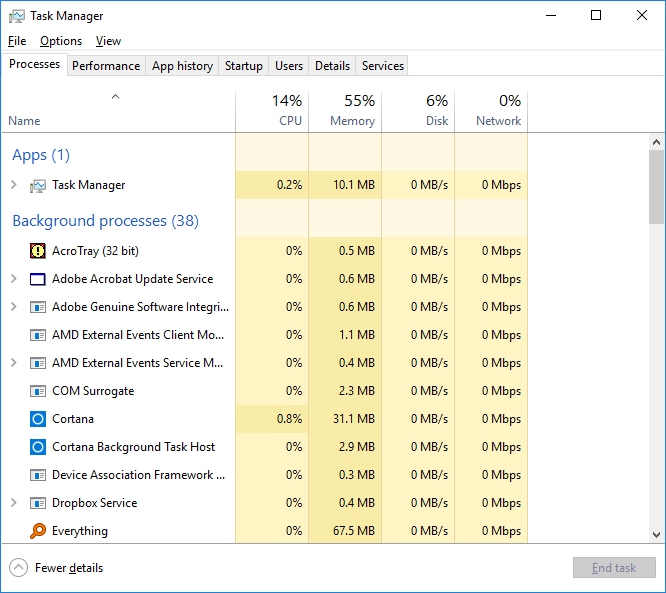Viewport: 666px width, 593px height.
Task: Select the Cortana process name
Action: 73,419
